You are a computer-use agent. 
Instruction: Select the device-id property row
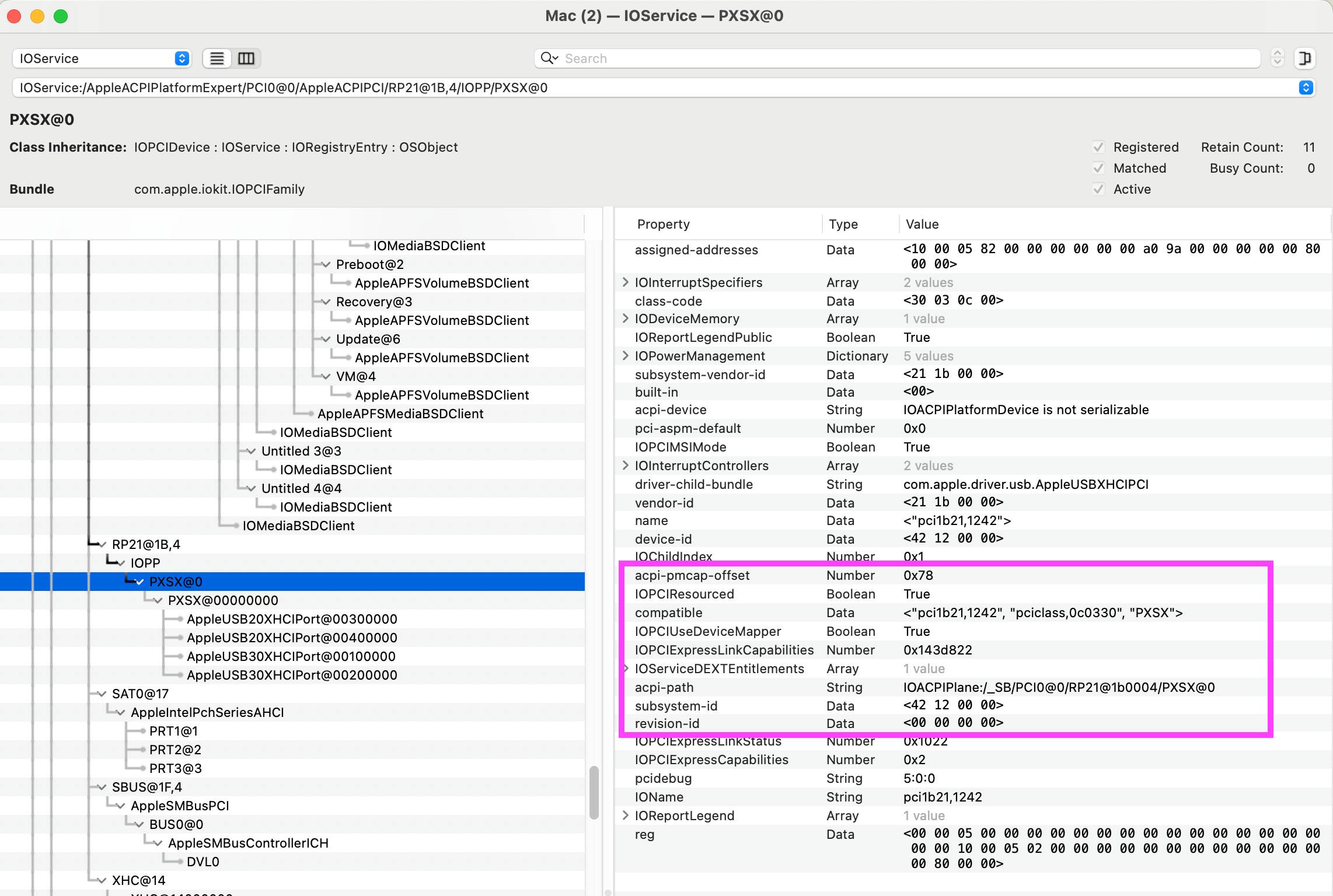pyautogui.click(x=973, y=538)
